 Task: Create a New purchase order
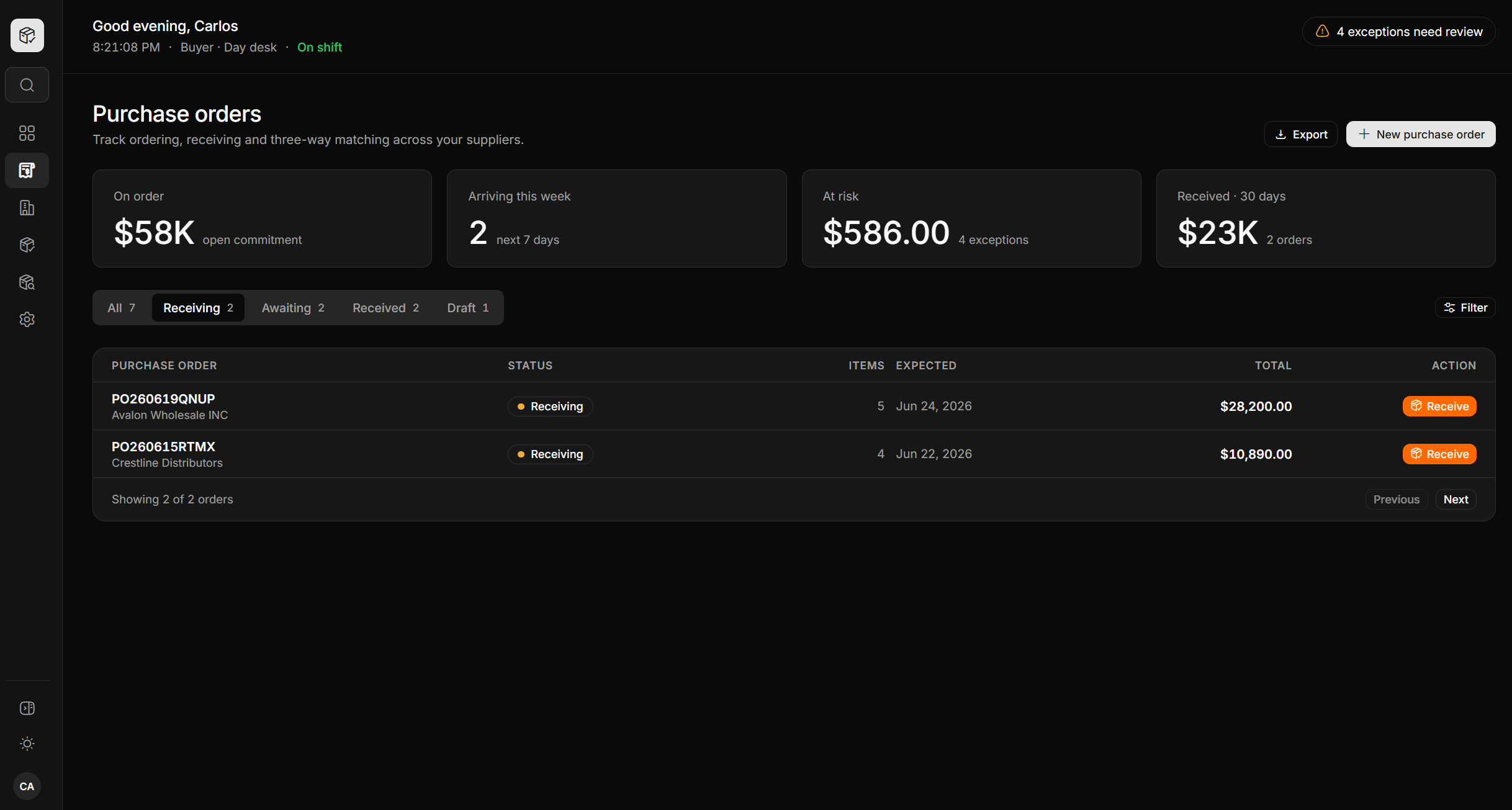click(x=1421, y=134)
